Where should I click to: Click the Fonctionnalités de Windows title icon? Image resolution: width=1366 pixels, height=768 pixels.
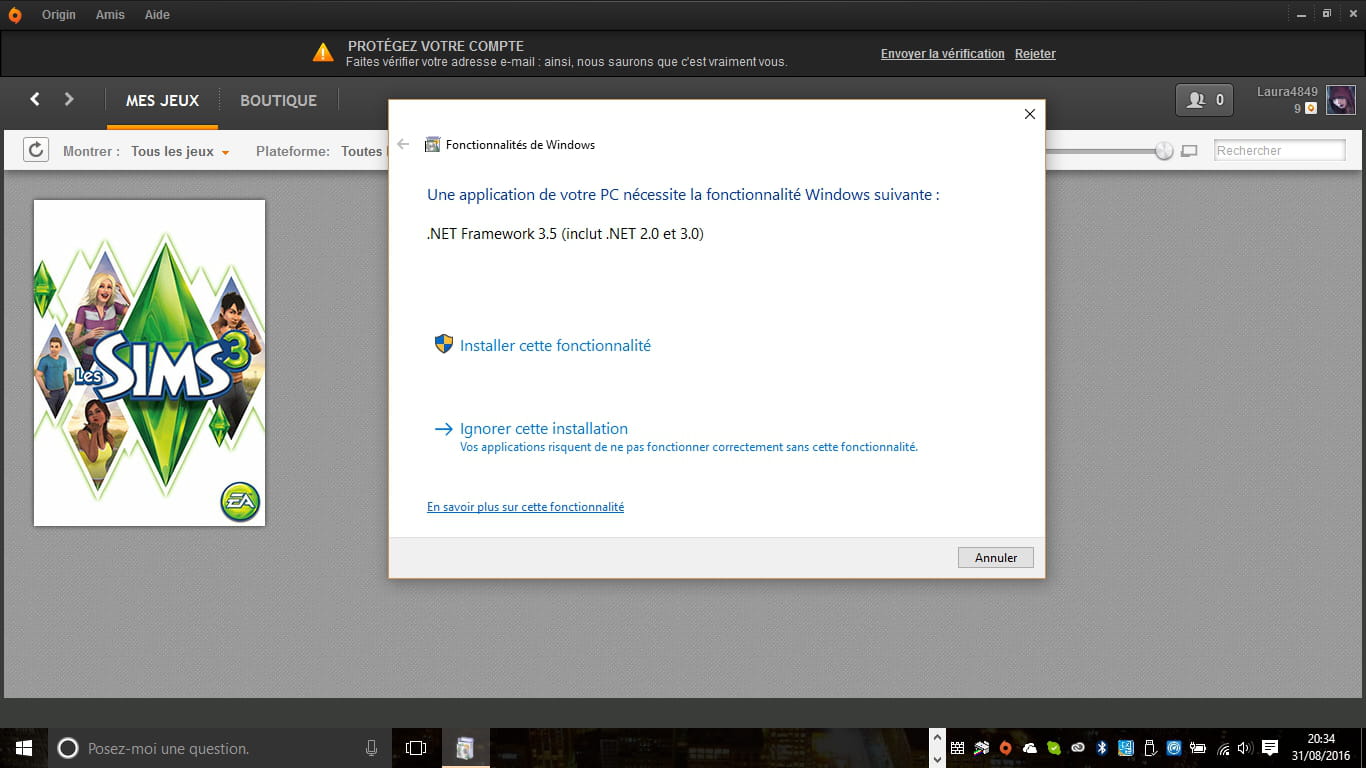[x=432, y=144]
